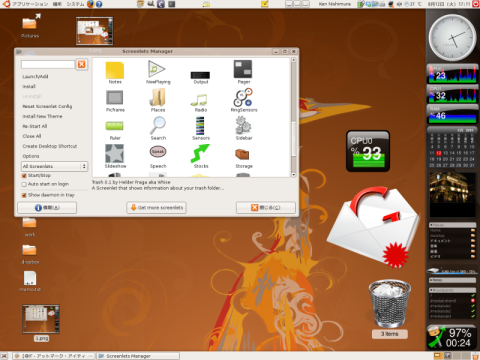Open the 1.png thumbnail on desktop
Viewport: 480px width, 360px height.
click(41, 319)
